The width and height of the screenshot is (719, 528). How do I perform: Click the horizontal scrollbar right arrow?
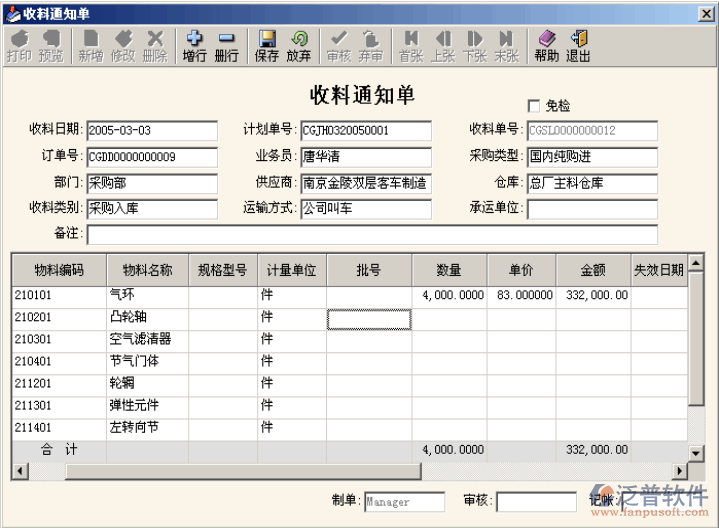tap(681, 471)
